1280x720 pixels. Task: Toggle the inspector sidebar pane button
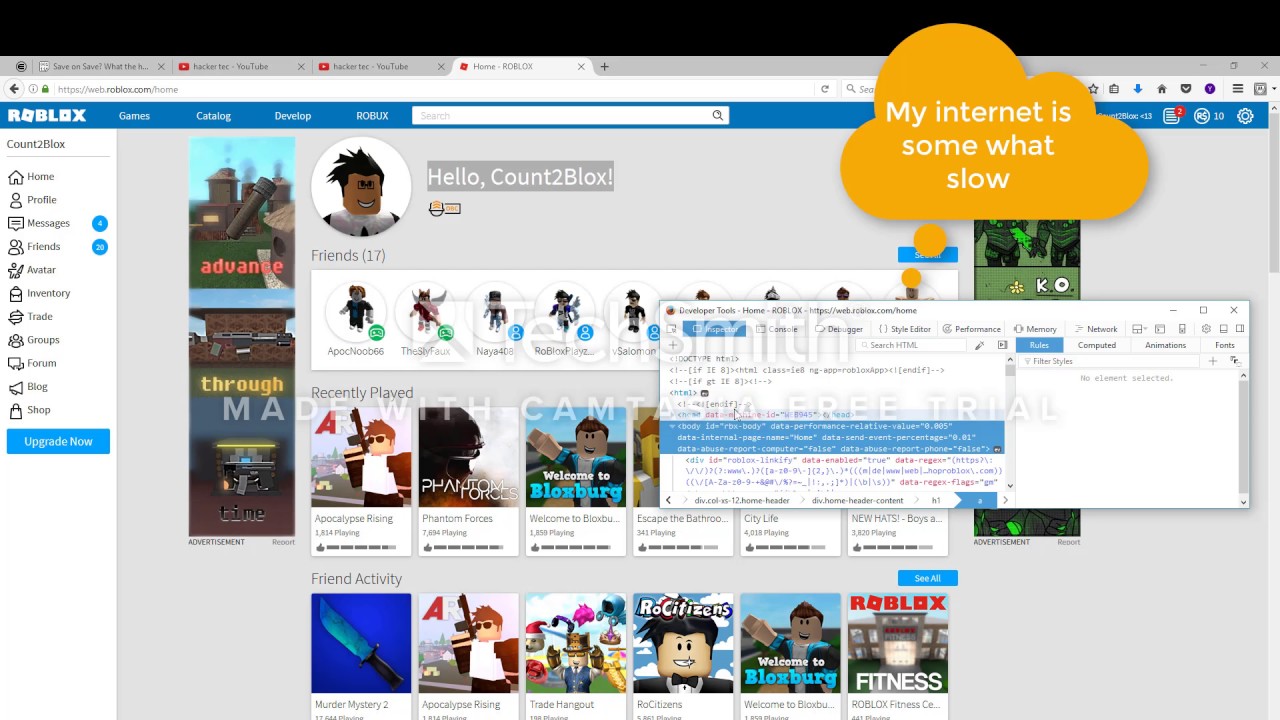pyautogui.click(x=1002, y=345)
